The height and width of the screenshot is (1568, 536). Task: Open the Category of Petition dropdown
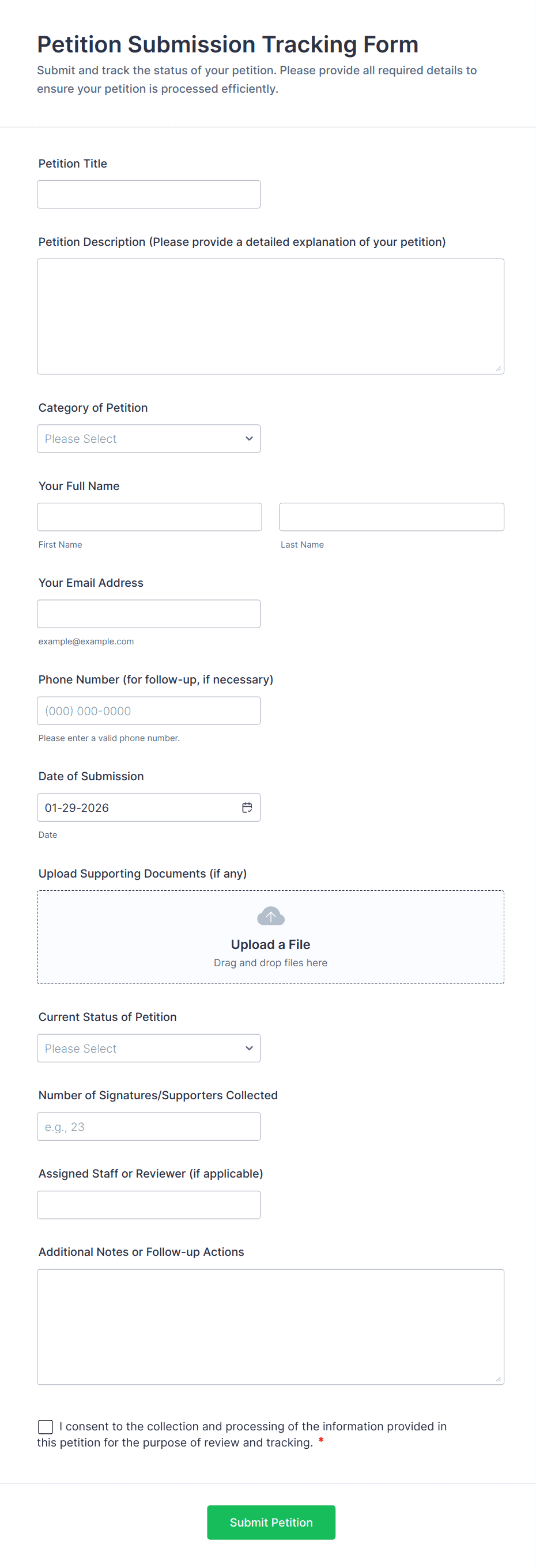pos(149,438)
